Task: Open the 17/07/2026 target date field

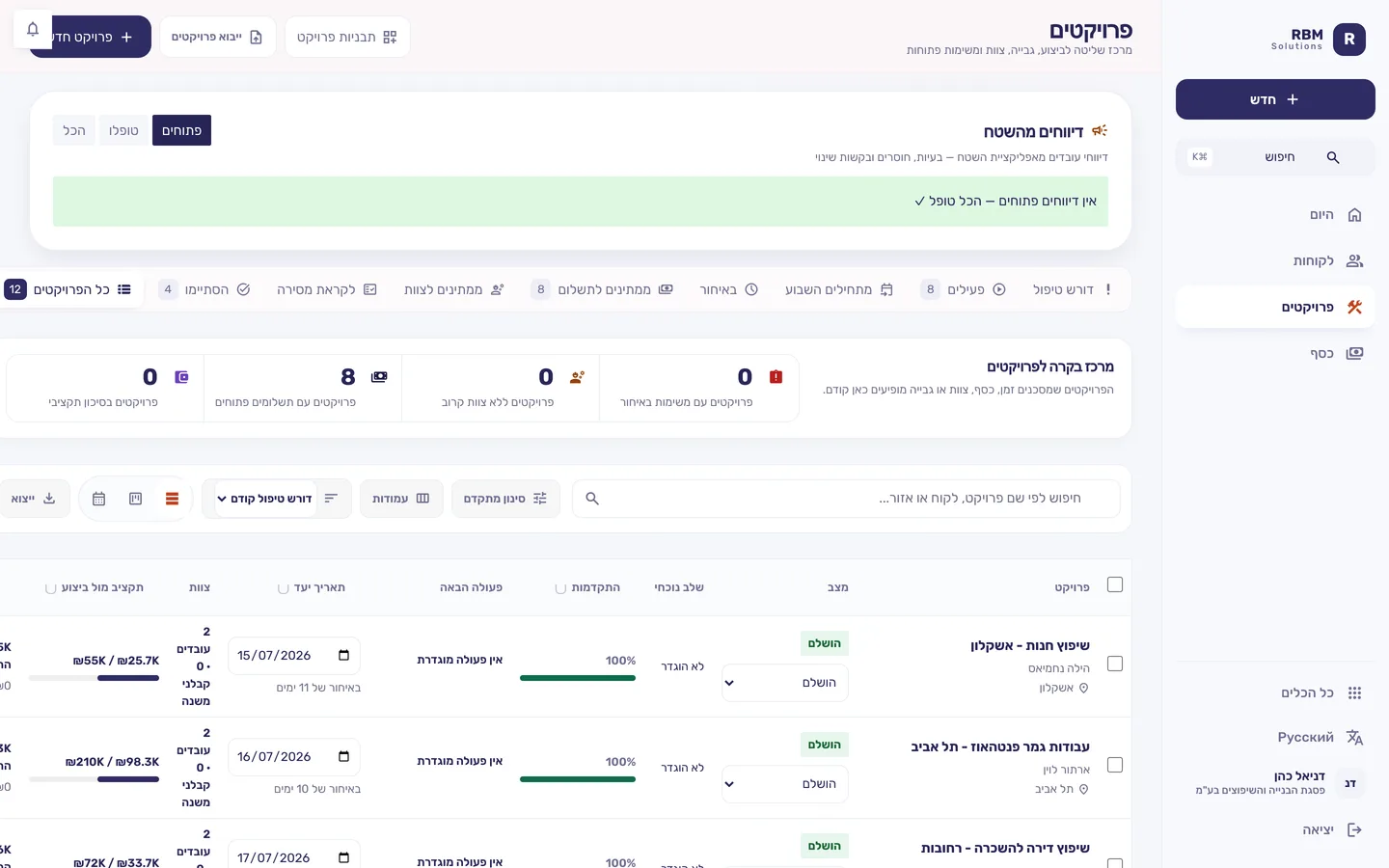Action: coord(294,857)
